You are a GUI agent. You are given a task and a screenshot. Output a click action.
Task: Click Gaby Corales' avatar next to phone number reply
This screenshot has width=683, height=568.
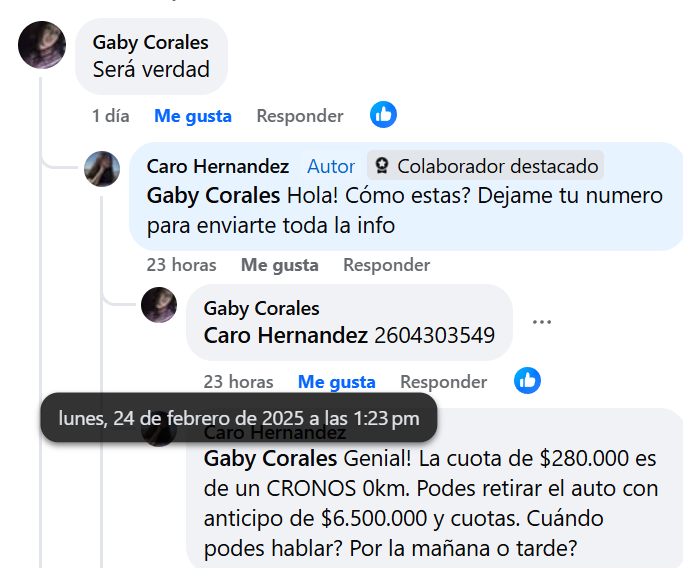coord(159,305)
